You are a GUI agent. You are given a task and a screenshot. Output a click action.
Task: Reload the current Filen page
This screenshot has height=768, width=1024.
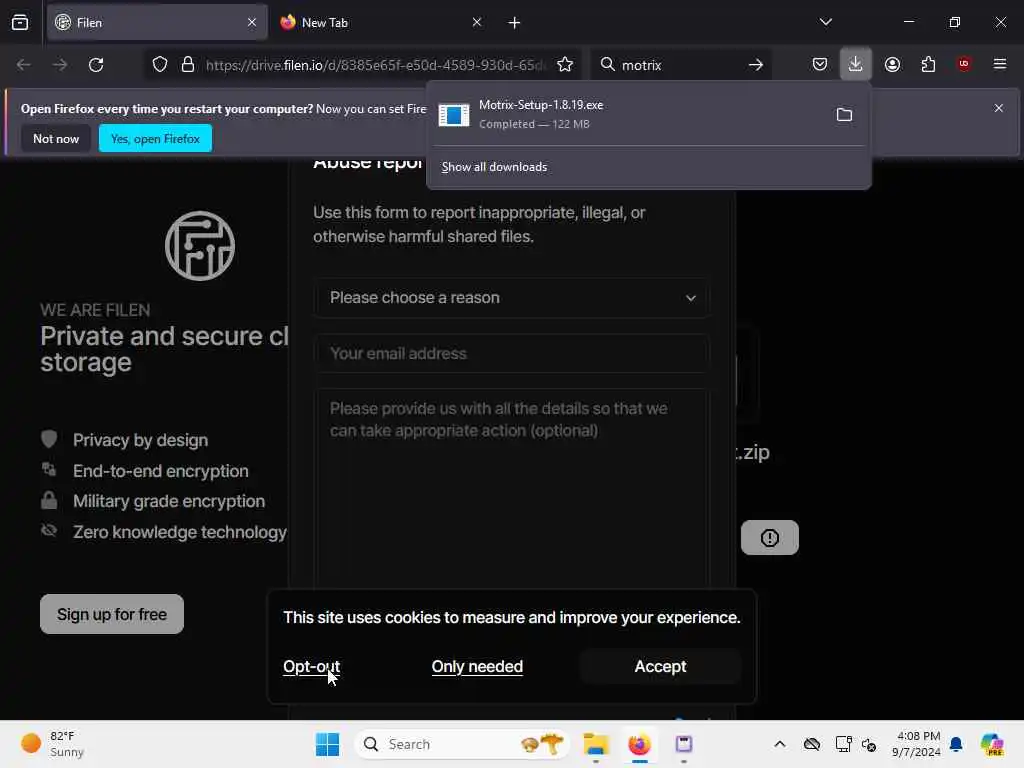(96, 65)
